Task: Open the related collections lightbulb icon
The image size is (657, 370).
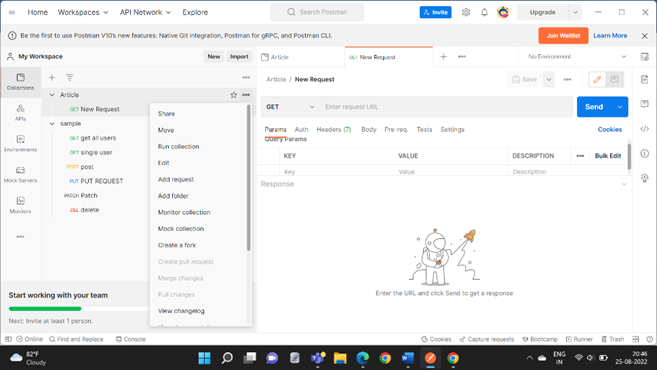Action: click(644, 178)
